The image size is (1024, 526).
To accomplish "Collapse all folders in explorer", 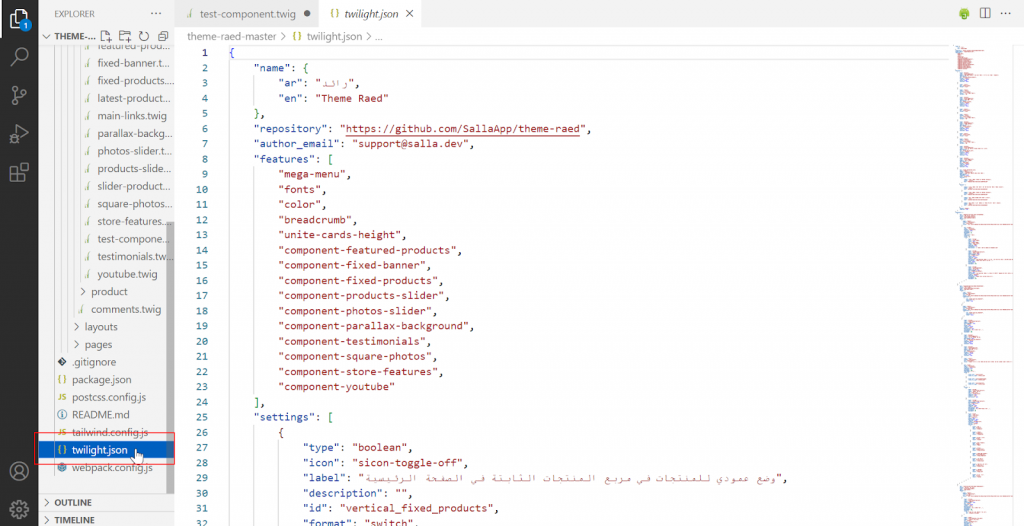I will 163,36.
